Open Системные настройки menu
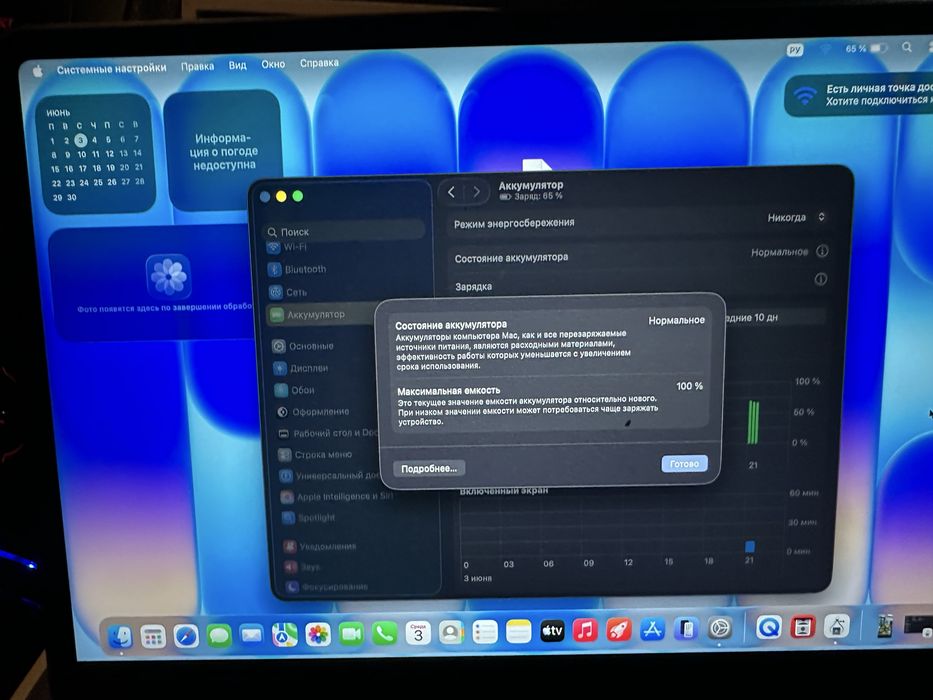This screenshot has height=700, width=933. coord(111,68)
